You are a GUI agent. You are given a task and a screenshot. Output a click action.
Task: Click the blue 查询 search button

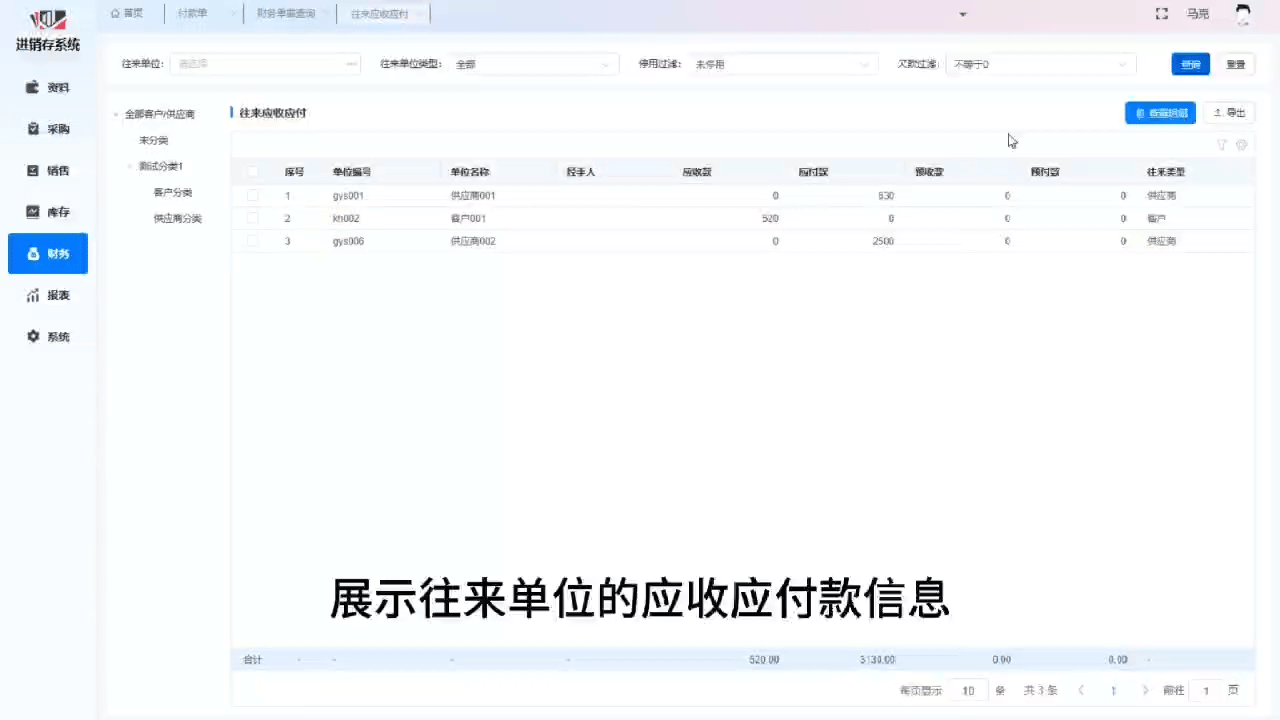1190,64
